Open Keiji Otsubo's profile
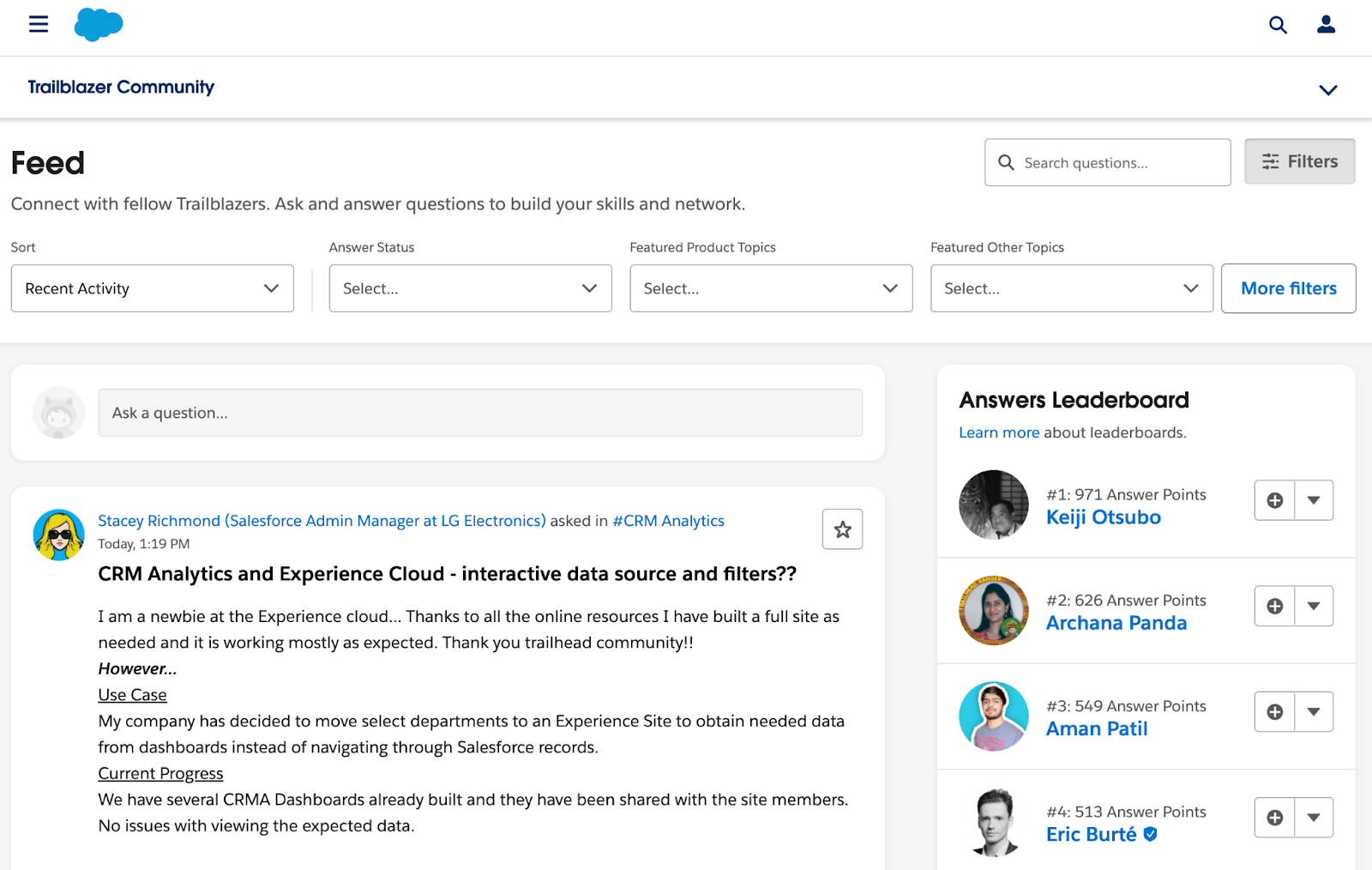 [x=1104, y=517]
